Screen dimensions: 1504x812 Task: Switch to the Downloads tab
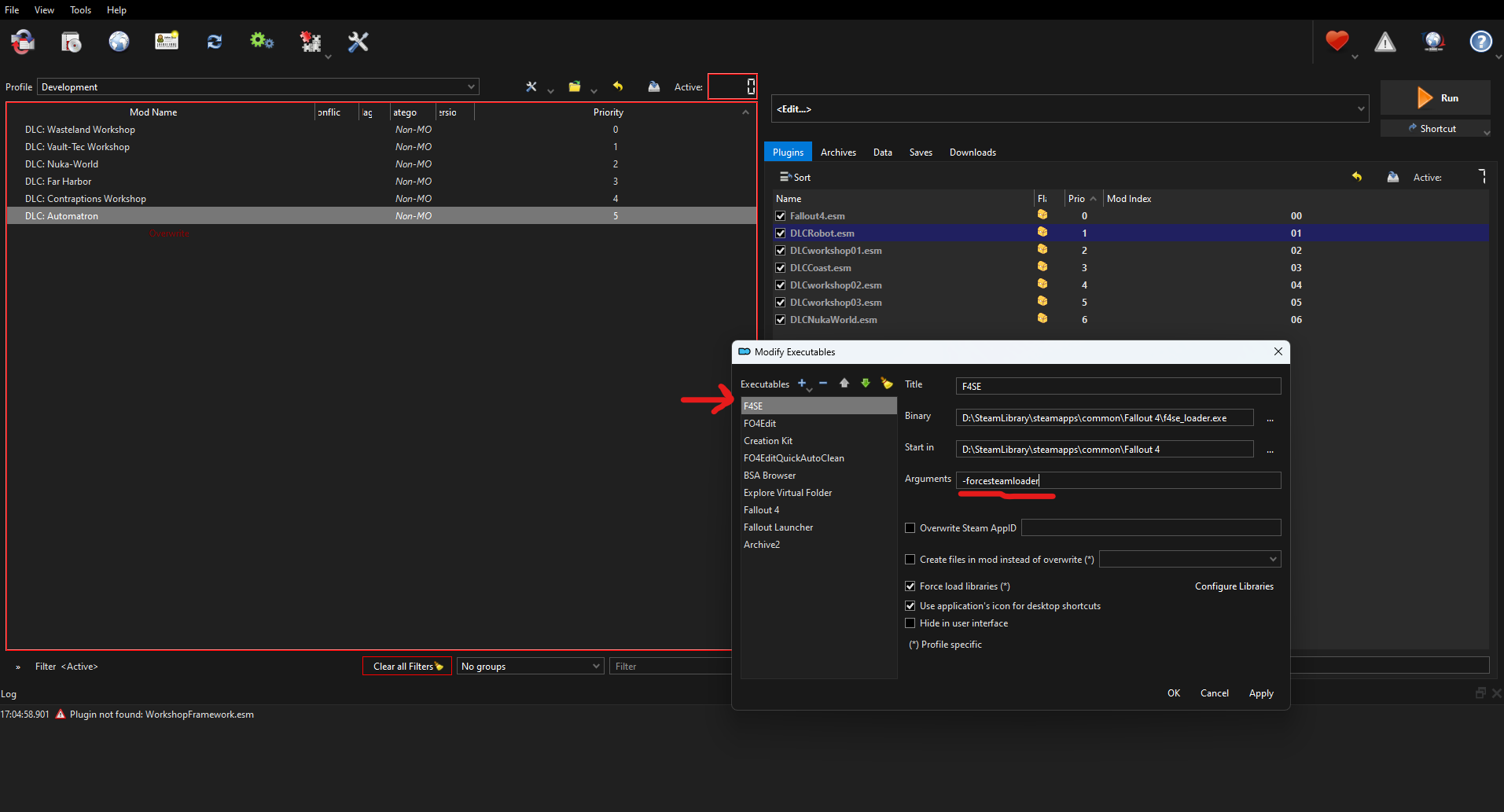pyautogui.click(x=973, y=152)
